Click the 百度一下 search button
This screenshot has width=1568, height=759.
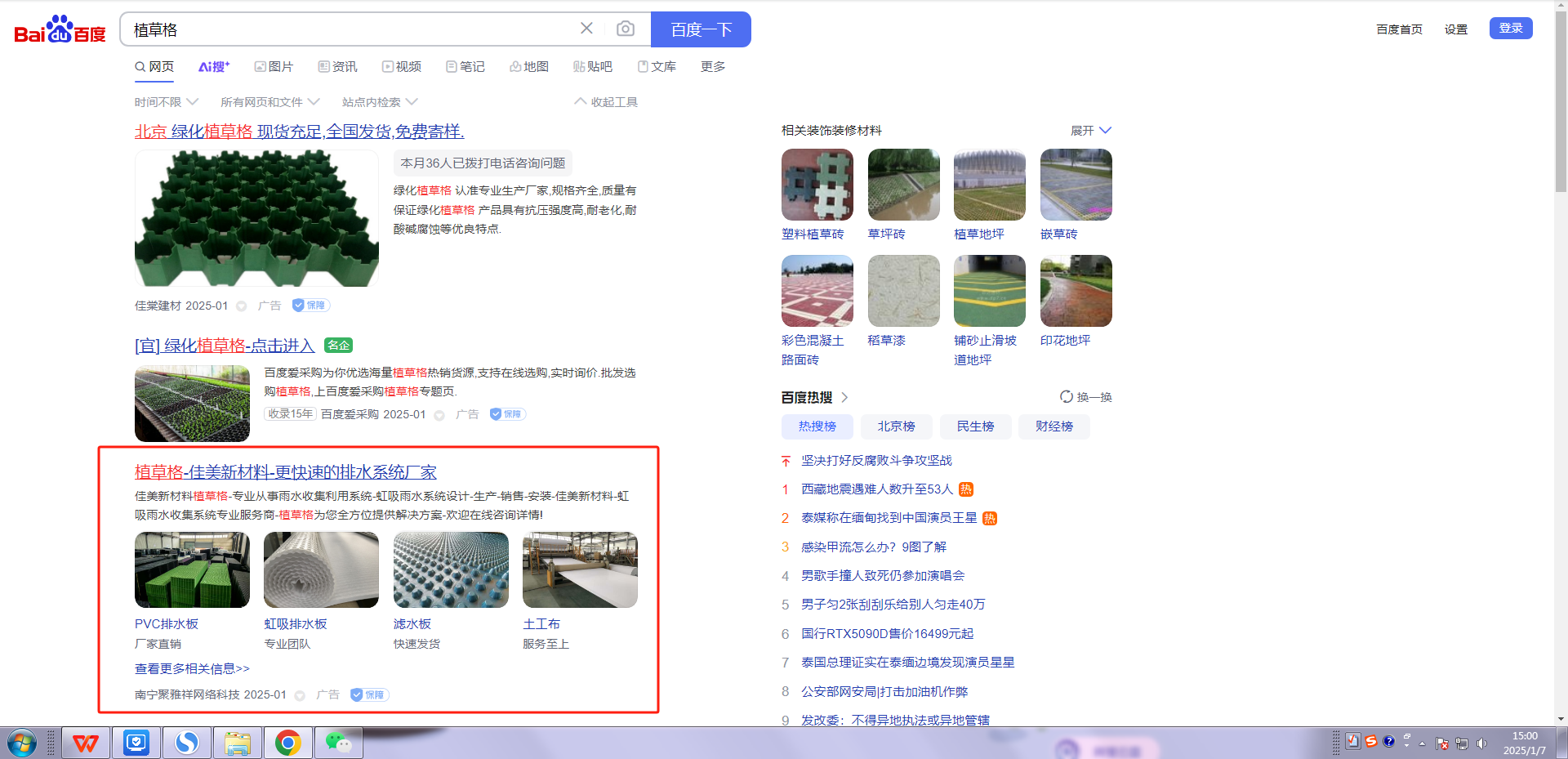[701, 29]
